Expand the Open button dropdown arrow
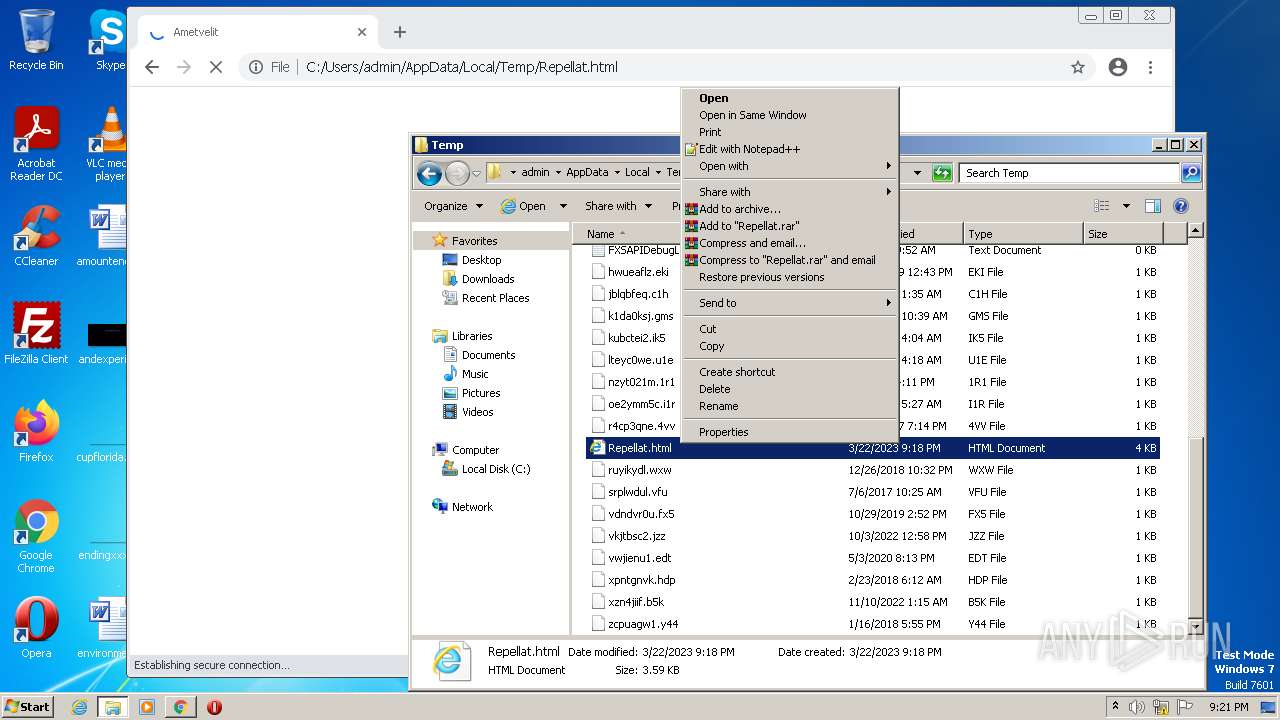Screen dimensions: 1280x720 [x=563, y=206]
